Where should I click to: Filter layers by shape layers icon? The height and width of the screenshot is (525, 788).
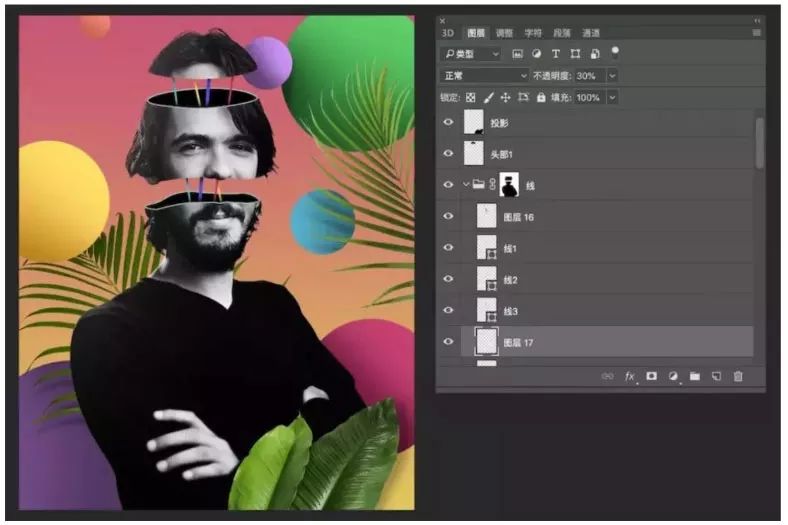coord(575,54)
